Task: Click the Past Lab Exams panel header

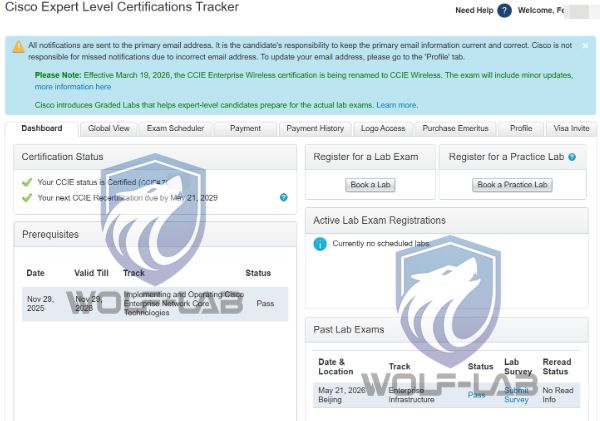Action: (x=447, y=330)
